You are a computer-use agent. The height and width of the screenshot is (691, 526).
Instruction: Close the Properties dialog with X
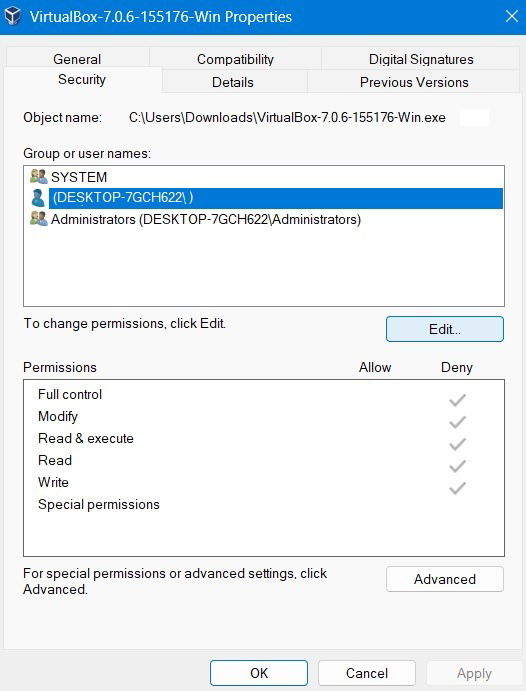(511, 16)
